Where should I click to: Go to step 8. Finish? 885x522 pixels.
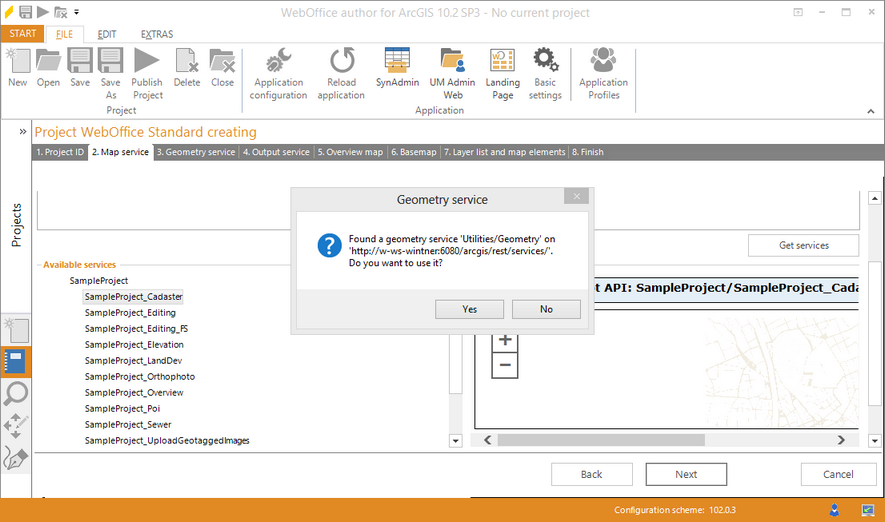coord(588,152)
